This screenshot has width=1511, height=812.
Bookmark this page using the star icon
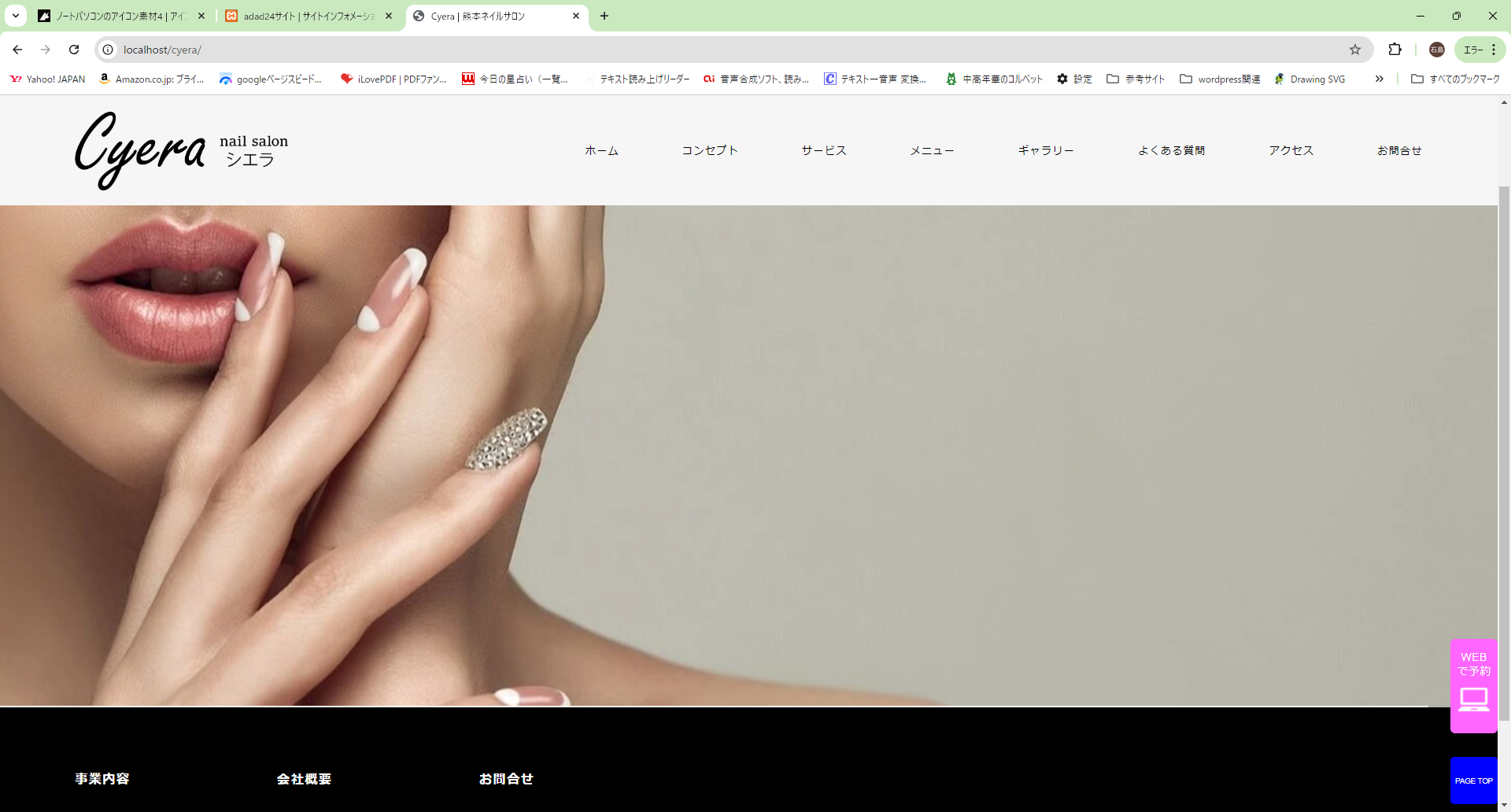[x=1354, y=50]
